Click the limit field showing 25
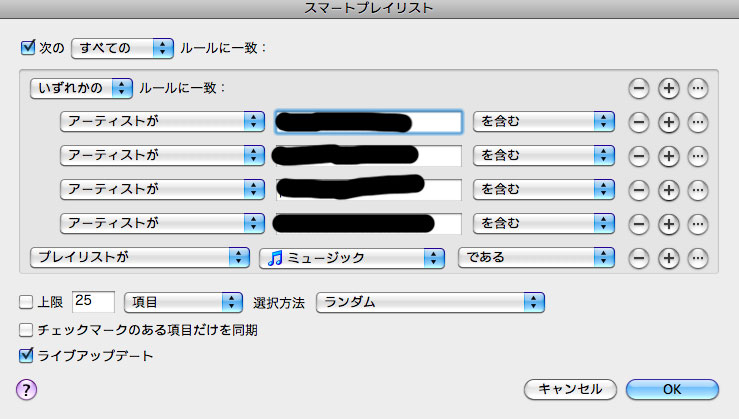This screenshot has width=739, height=419. coord(93,301)
